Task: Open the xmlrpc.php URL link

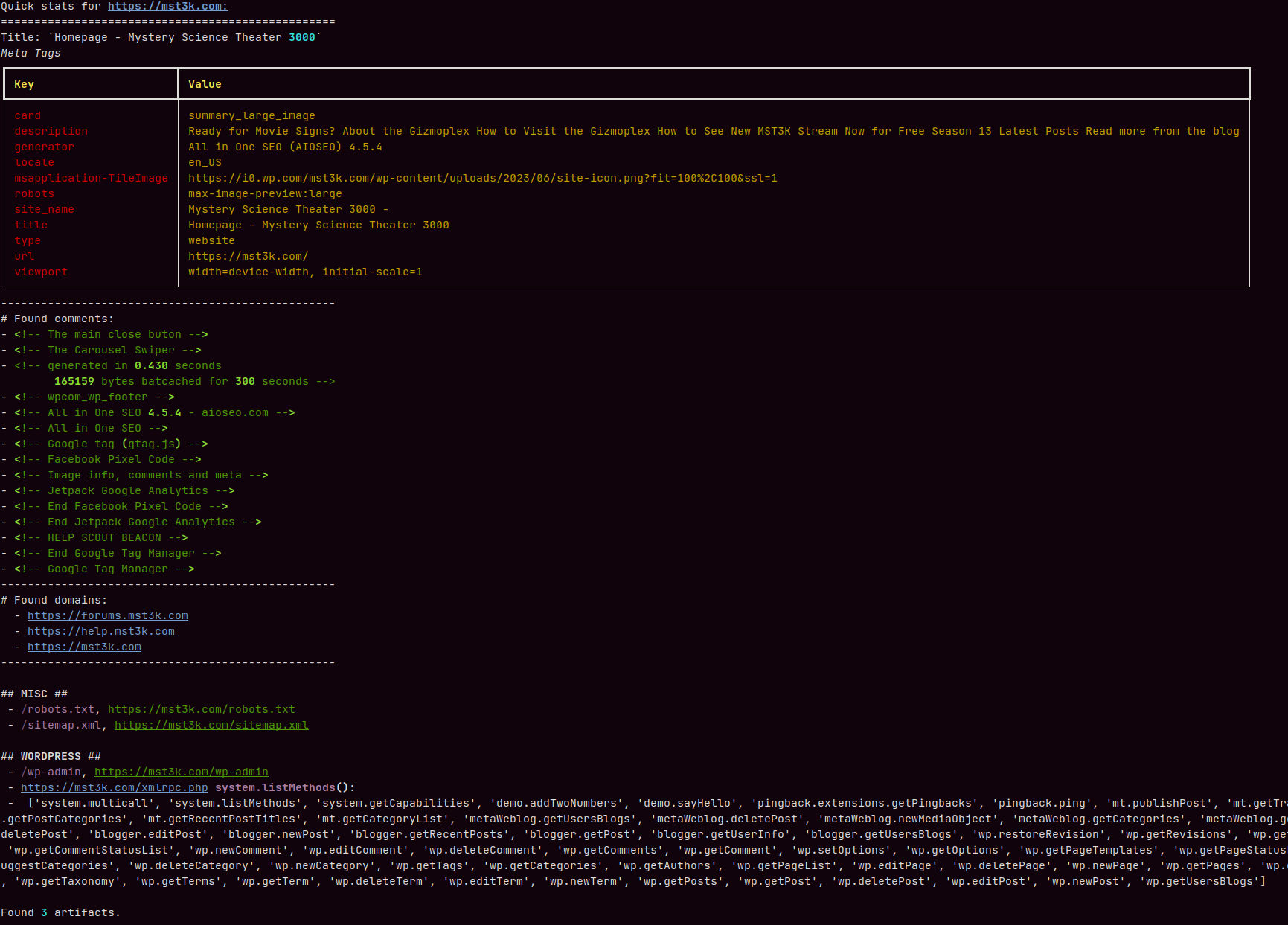Action: click(x=115, y=787)
